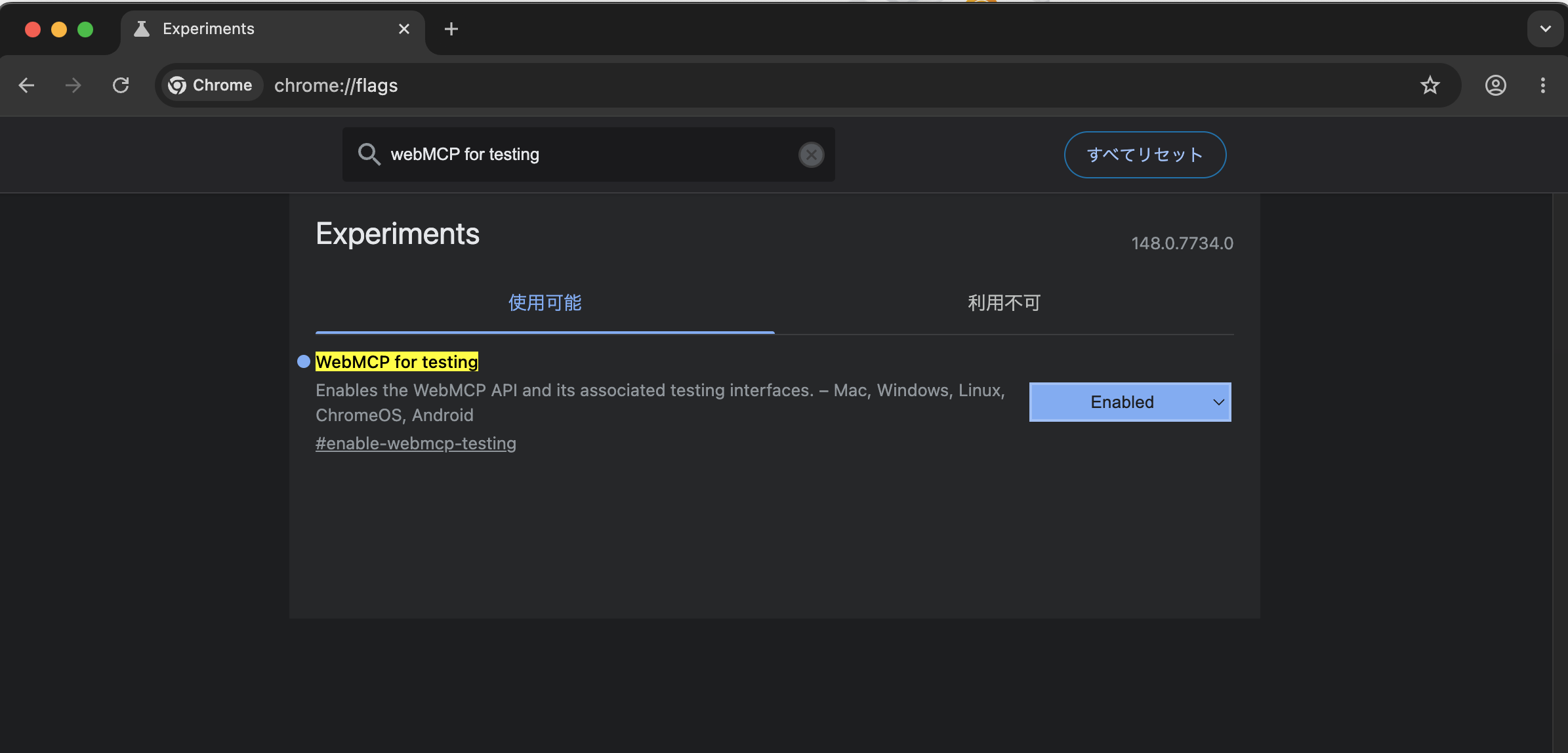Clear the flags search field
The image size is (1568, 753).
811,155
